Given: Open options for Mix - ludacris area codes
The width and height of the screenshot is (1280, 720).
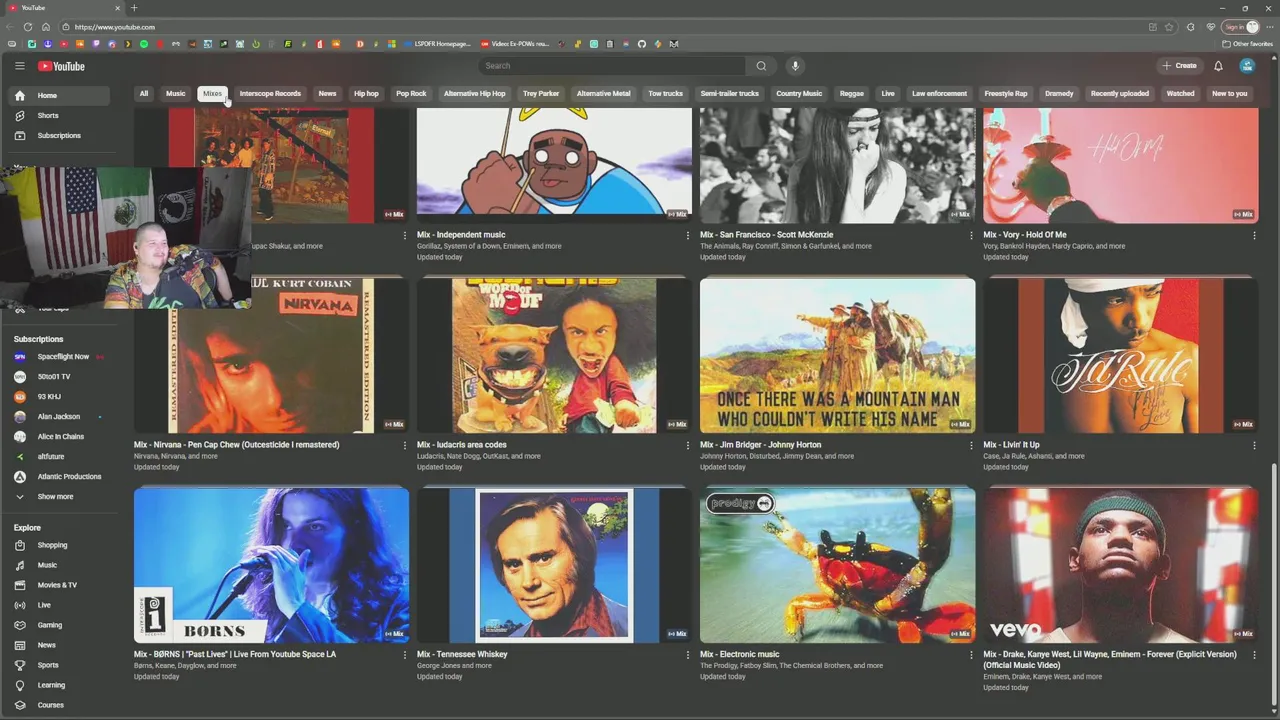Looking at the screenshot, I should pos(688,446).
